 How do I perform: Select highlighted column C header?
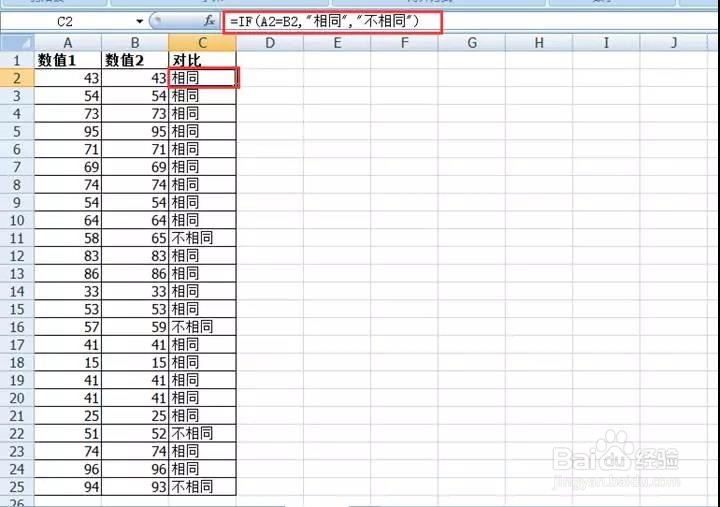click(x=202, y=43)
